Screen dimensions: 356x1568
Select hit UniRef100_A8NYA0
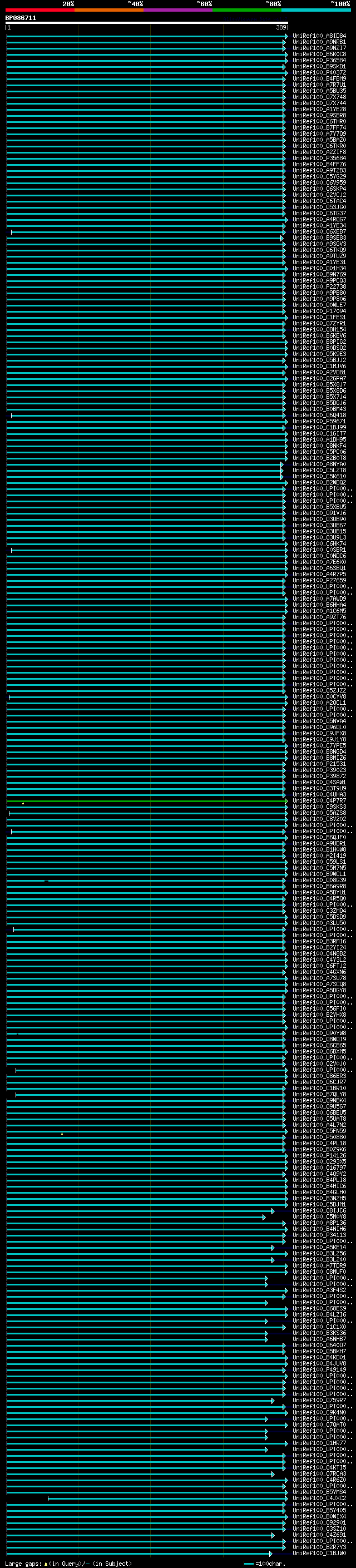click(x=319, y=464)
